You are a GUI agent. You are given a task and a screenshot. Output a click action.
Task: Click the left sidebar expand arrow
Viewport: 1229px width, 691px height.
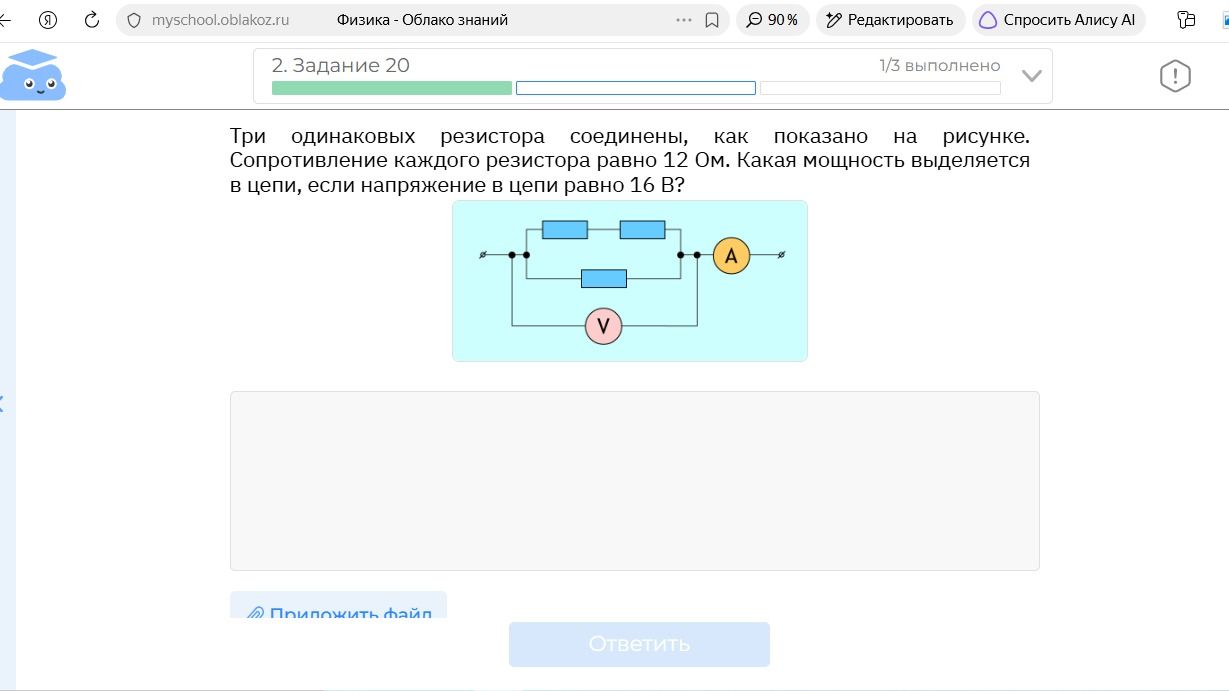pos(2,404)
